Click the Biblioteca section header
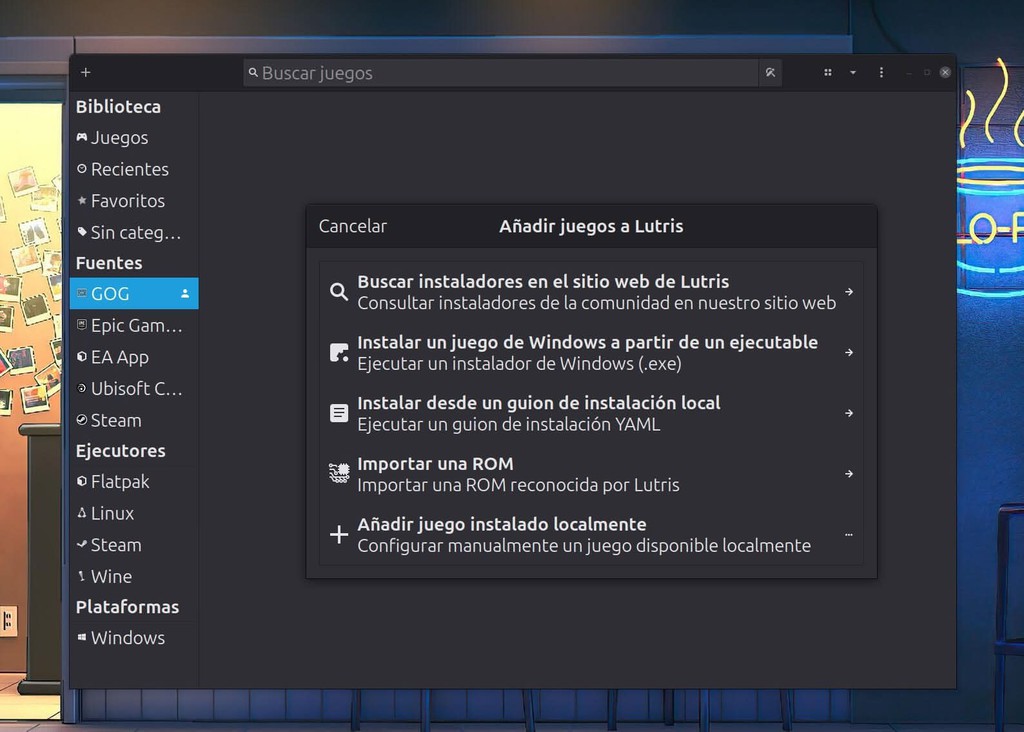 click(x=118, y=106)
